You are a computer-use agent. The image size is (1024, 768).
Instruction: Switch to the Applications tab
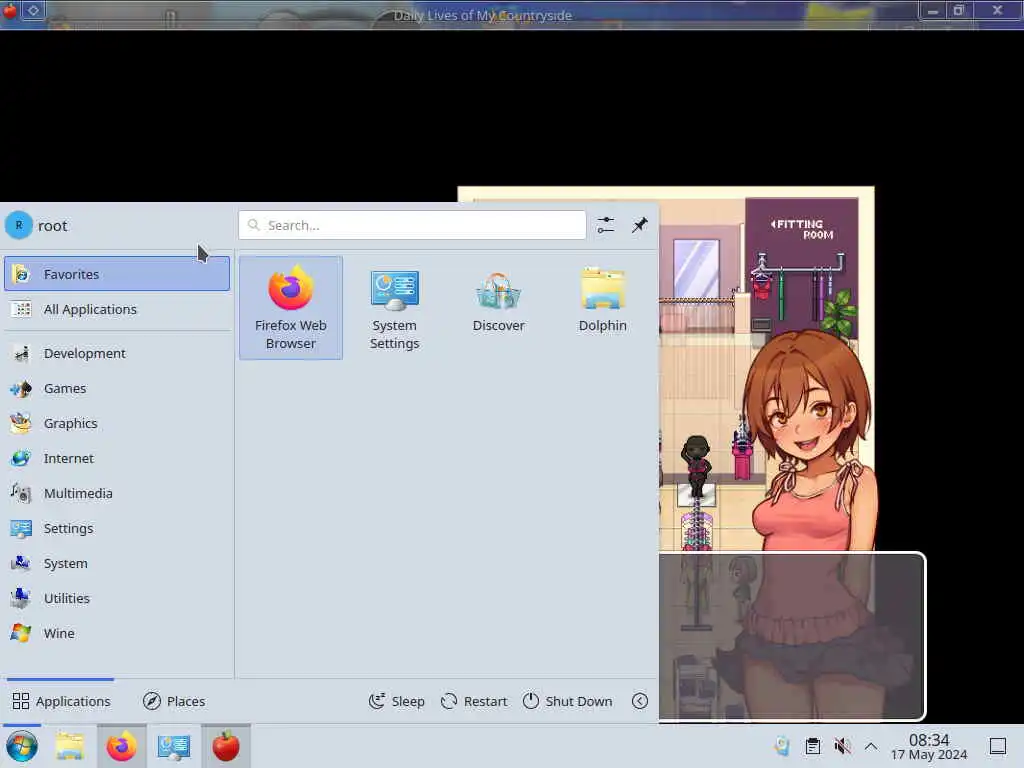click(x=61, y=701)
